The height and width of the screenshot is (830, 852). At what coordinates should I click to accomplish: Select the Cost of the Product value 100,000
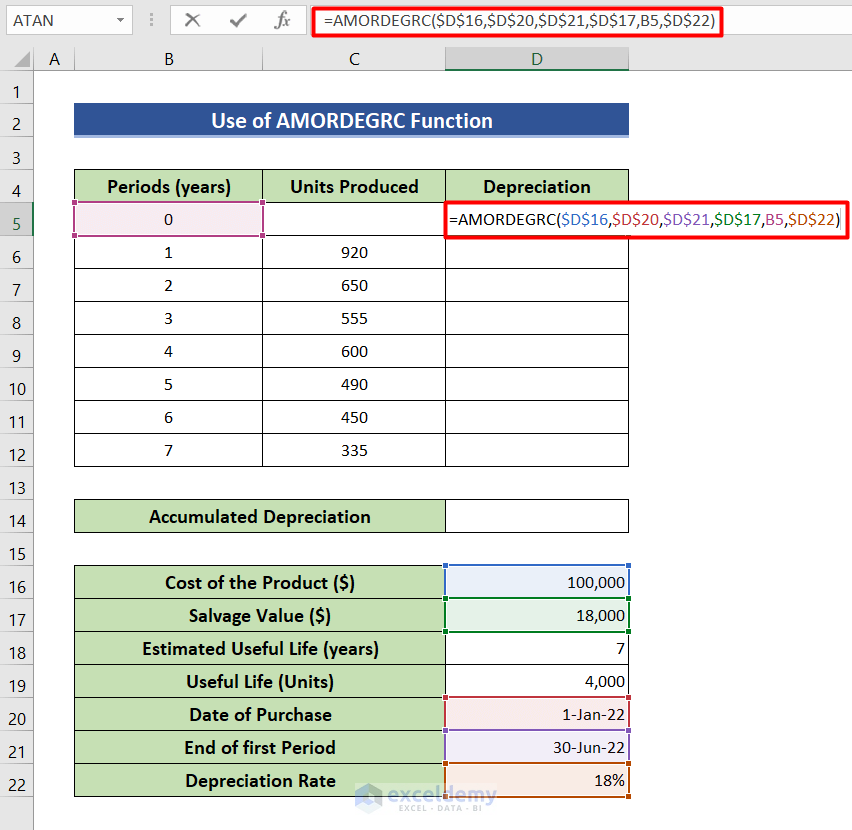(537, 582)
